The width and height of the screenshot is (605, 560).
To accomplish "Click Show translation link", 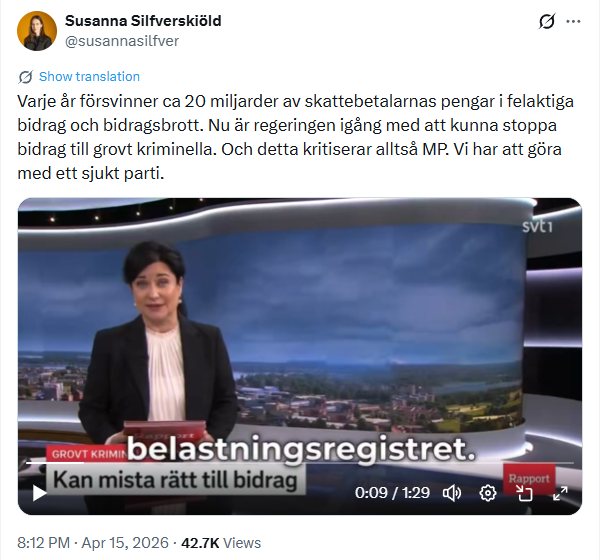I will tap(90, 76).
